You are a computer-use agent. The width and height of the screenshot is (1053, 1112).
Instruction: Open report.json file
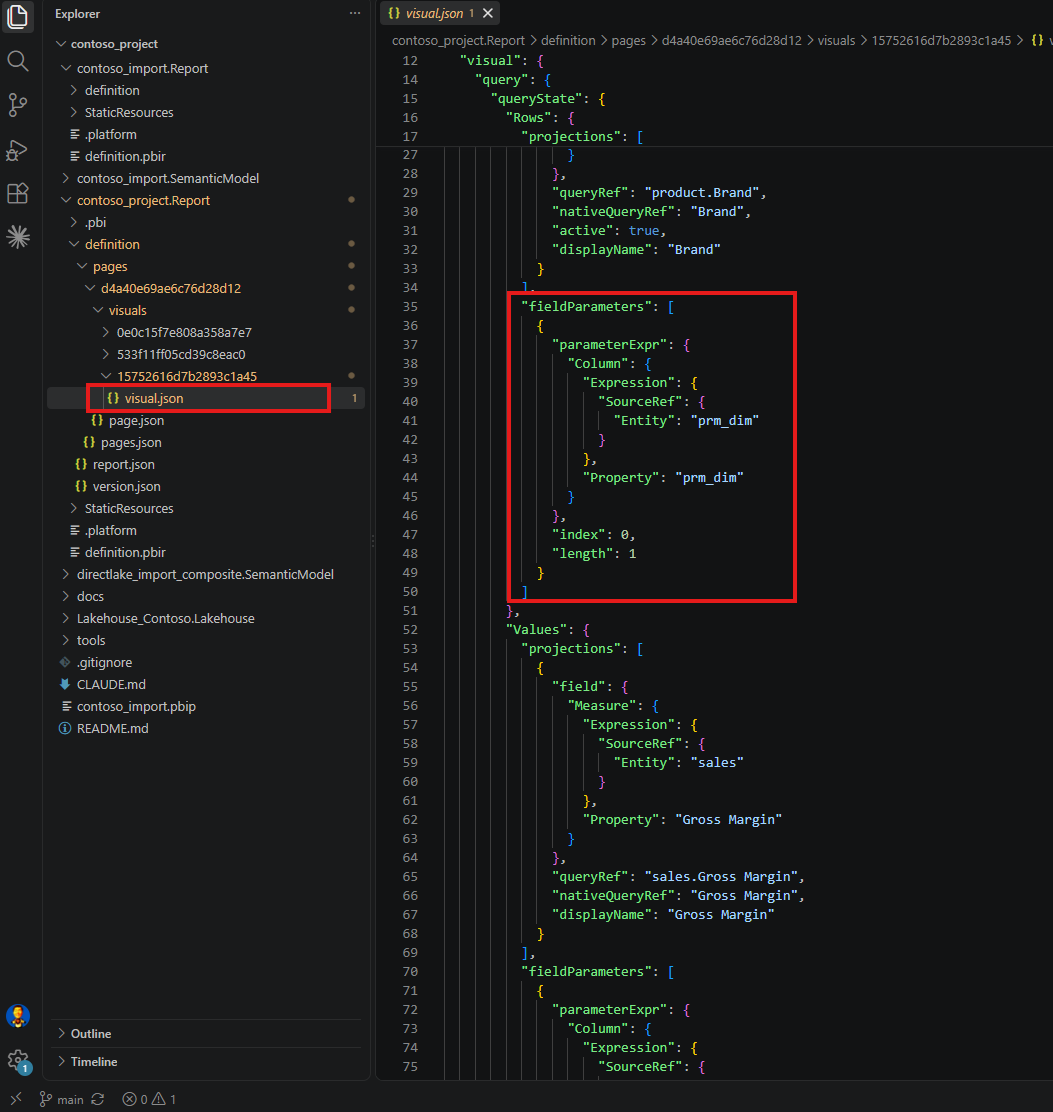click(123, 465)
